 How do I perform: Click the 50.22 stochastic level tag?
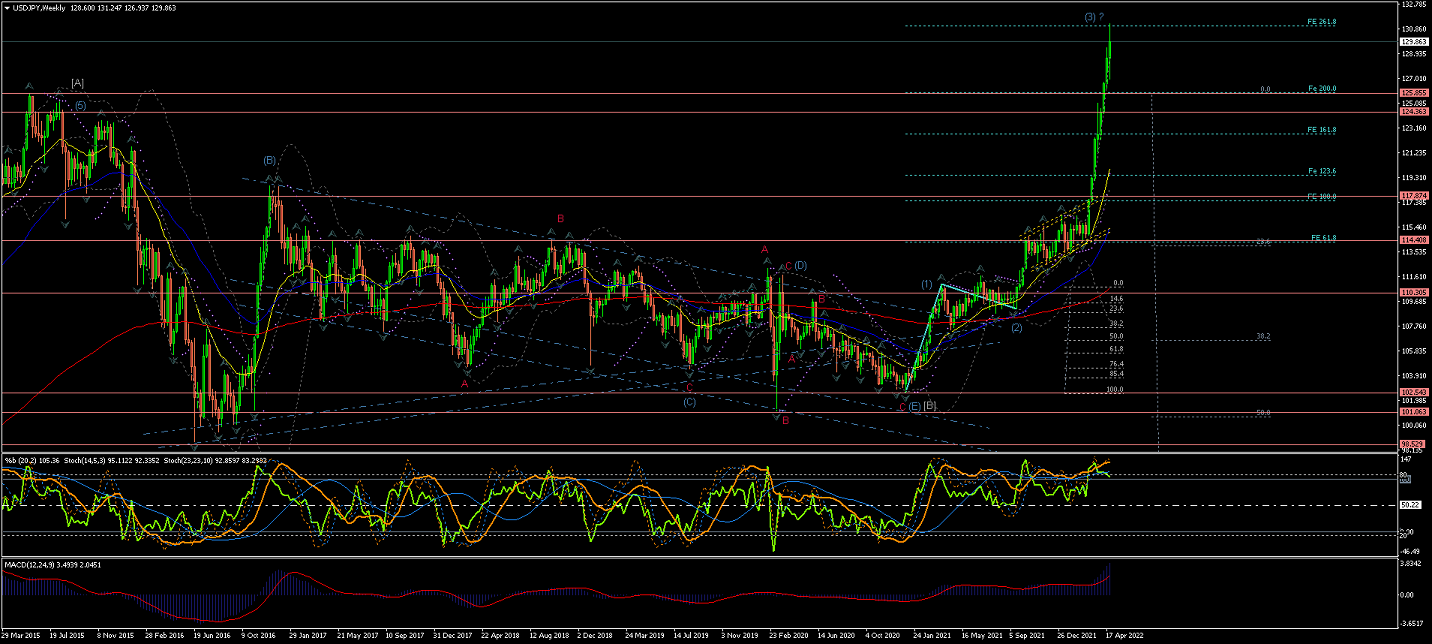(x=1411, y=505)
